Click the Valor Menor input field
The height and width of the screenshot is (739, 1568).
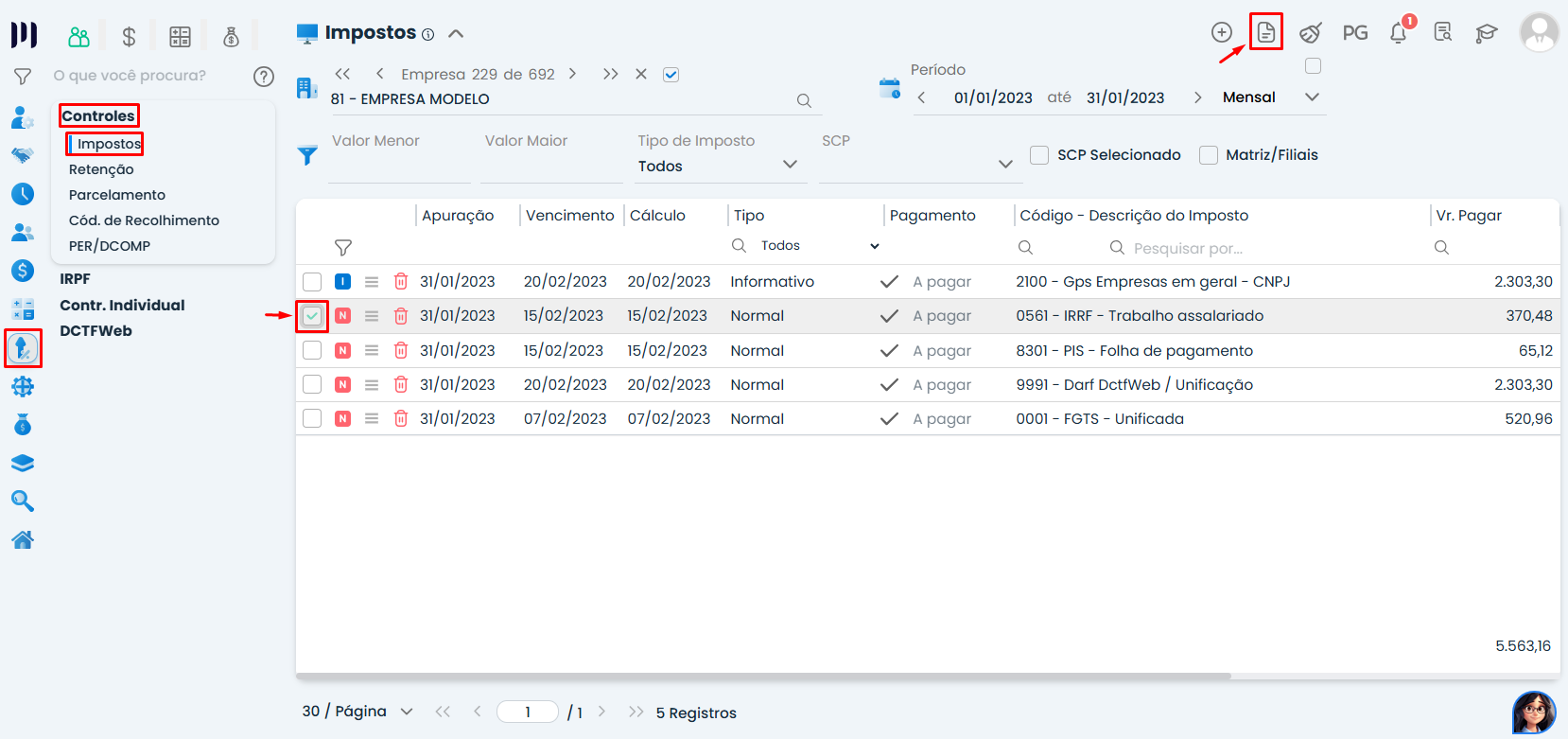(x=399, y=167)
